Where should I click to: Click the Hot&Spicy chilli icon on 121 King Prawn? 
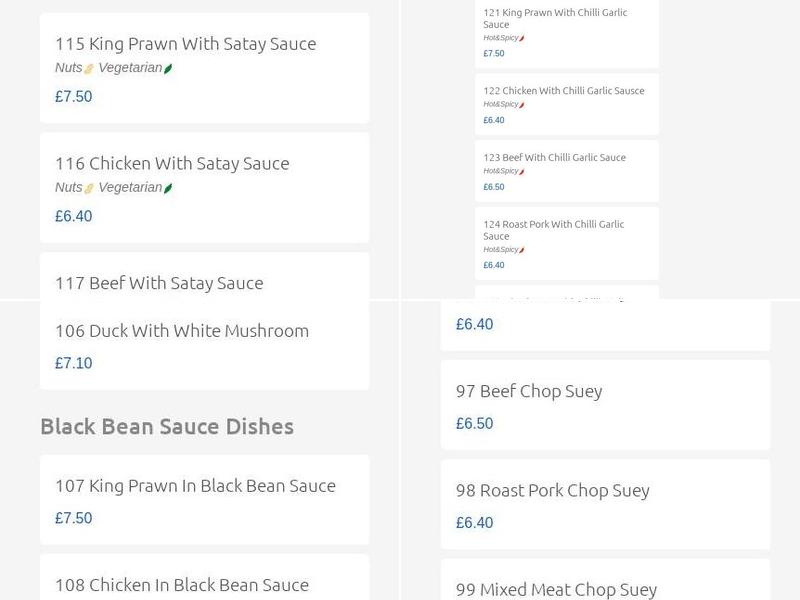pos(521,38)
